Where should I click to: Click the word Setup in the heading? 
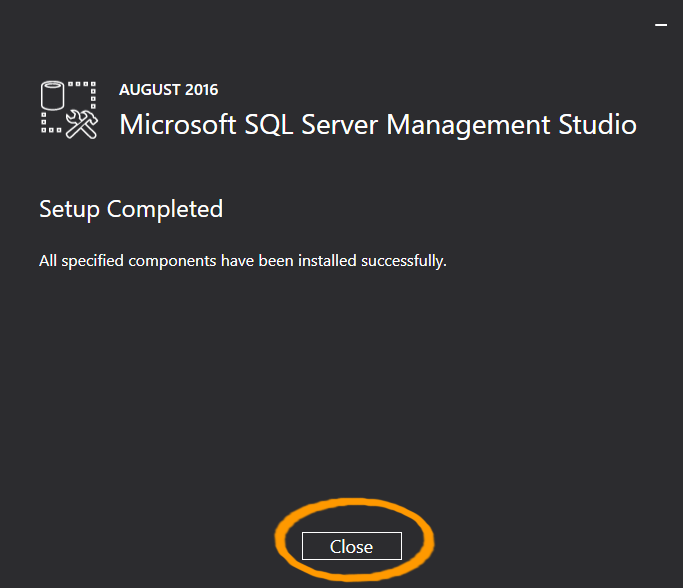(x=69, y=209)
